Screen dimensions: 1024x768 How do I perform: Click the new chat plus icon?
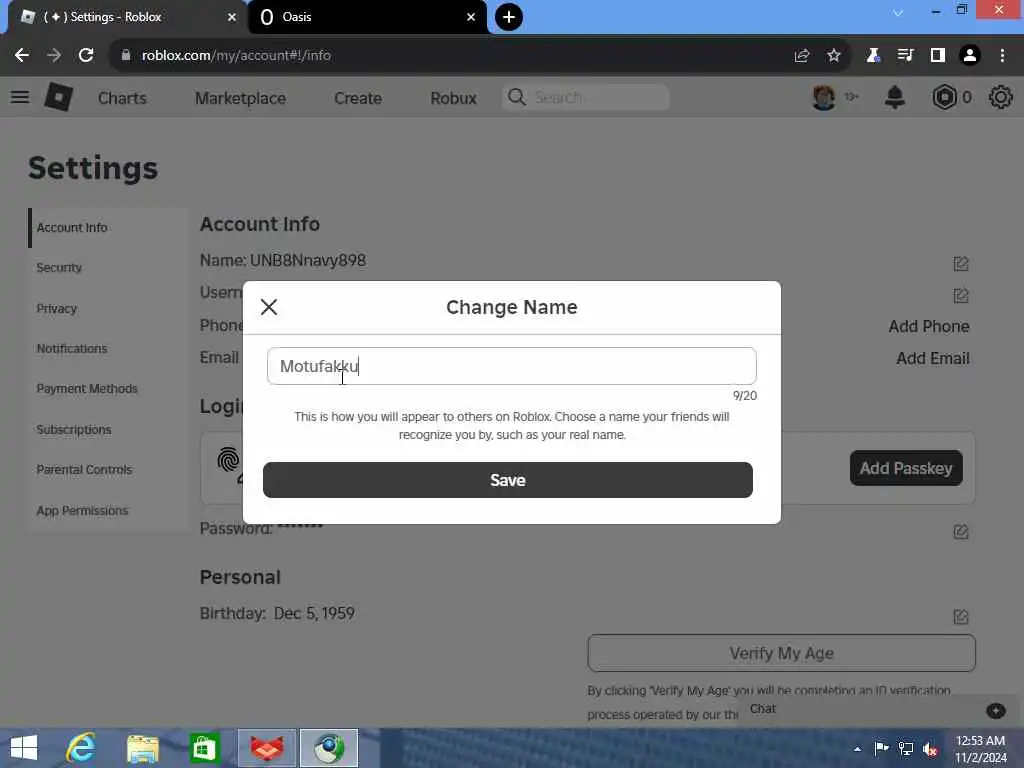[995, 710]
